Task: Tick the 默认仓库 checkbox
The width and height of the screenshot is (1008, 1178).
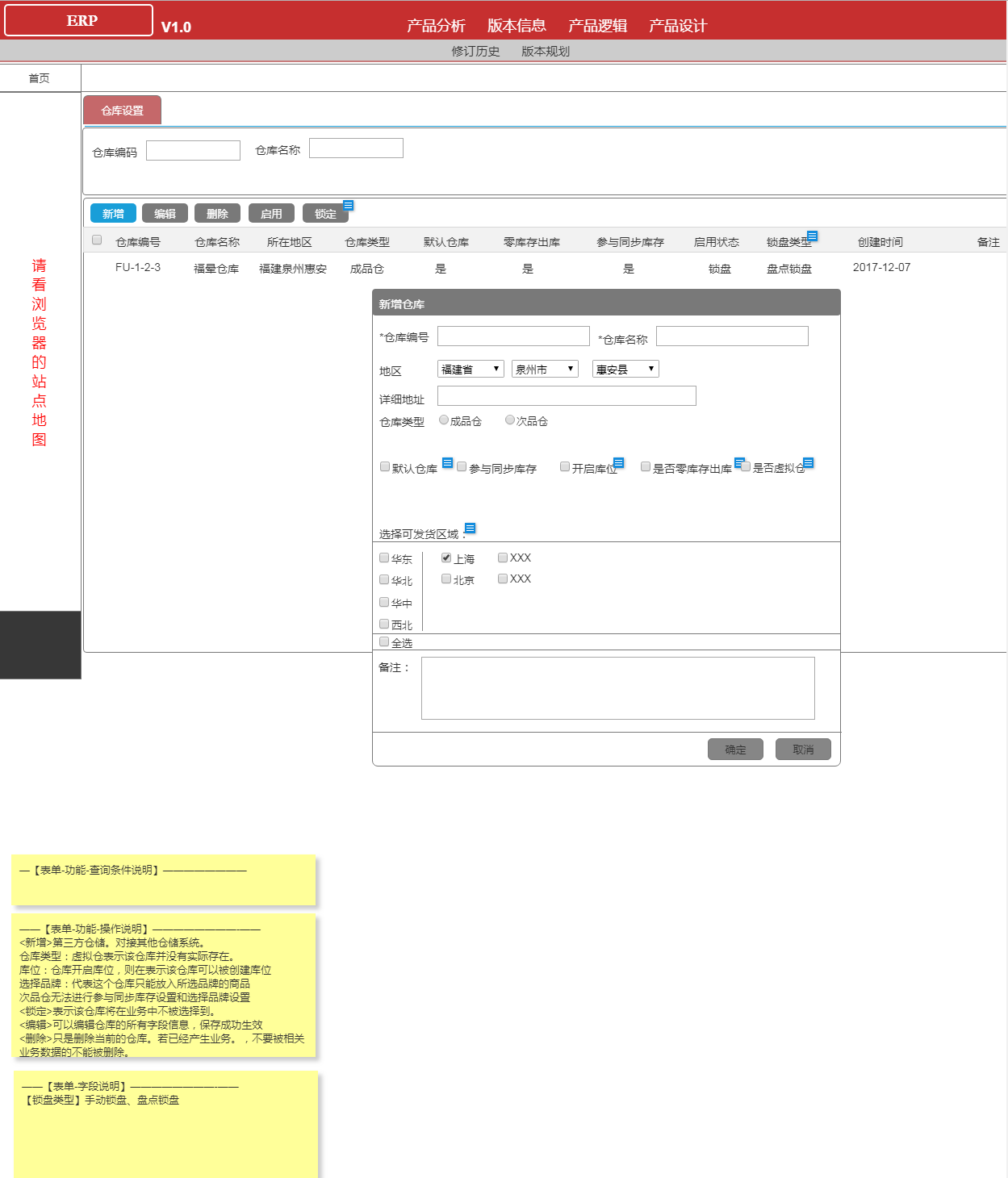Action: (385, 466)
